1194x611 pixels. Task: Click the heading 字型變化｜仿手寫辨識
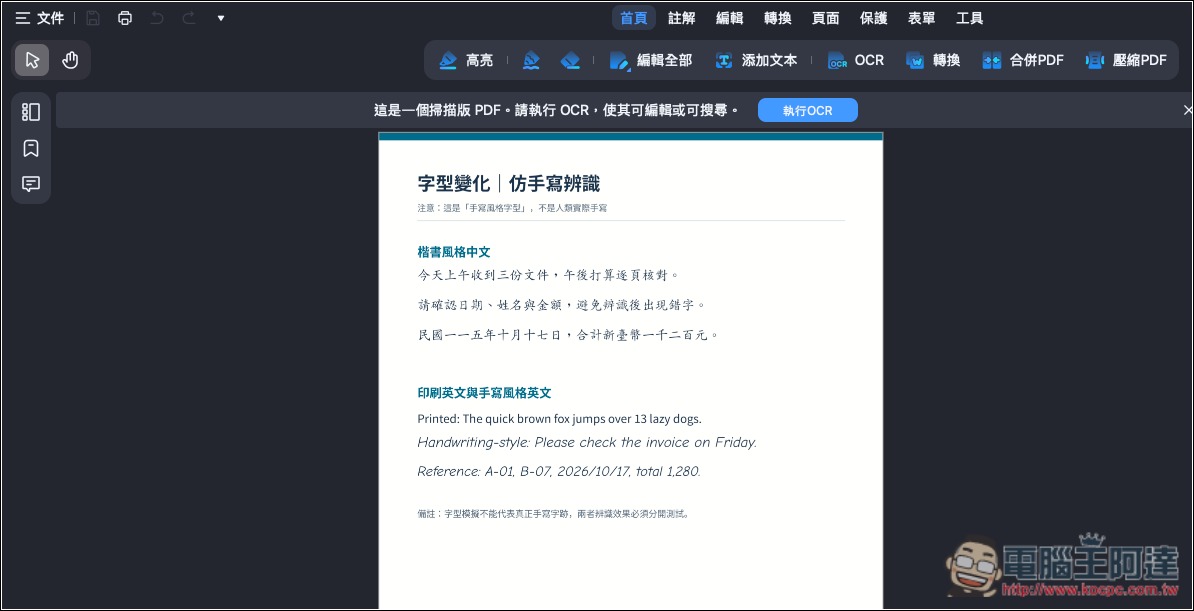509,184
